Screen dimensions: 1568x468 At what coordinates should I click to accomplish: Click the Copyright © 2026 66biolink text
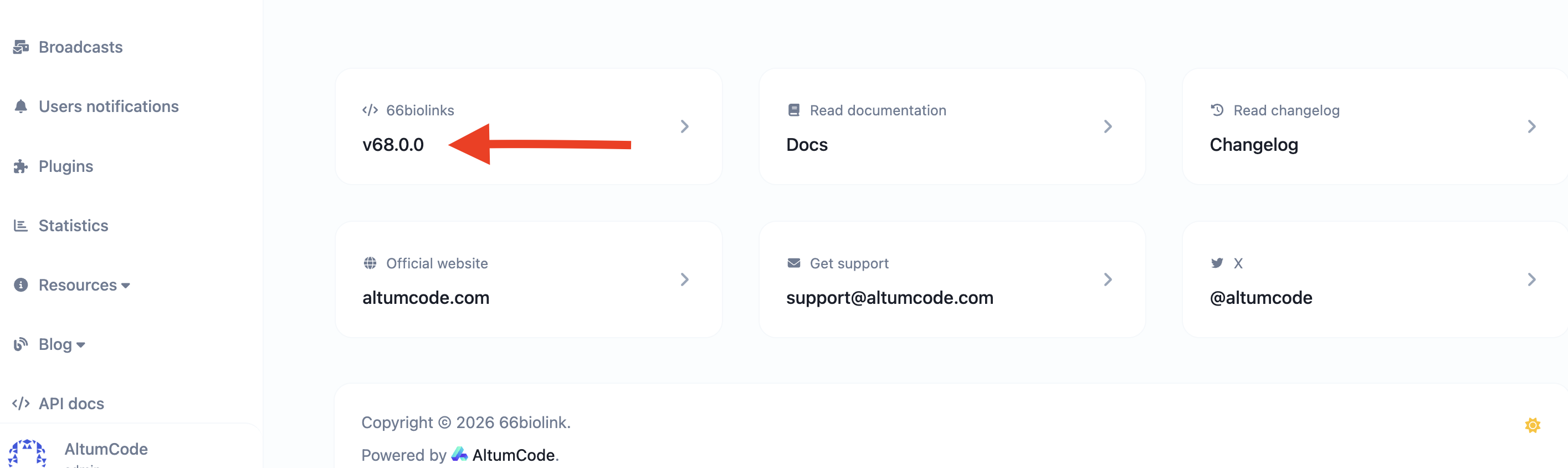[465, 423]
